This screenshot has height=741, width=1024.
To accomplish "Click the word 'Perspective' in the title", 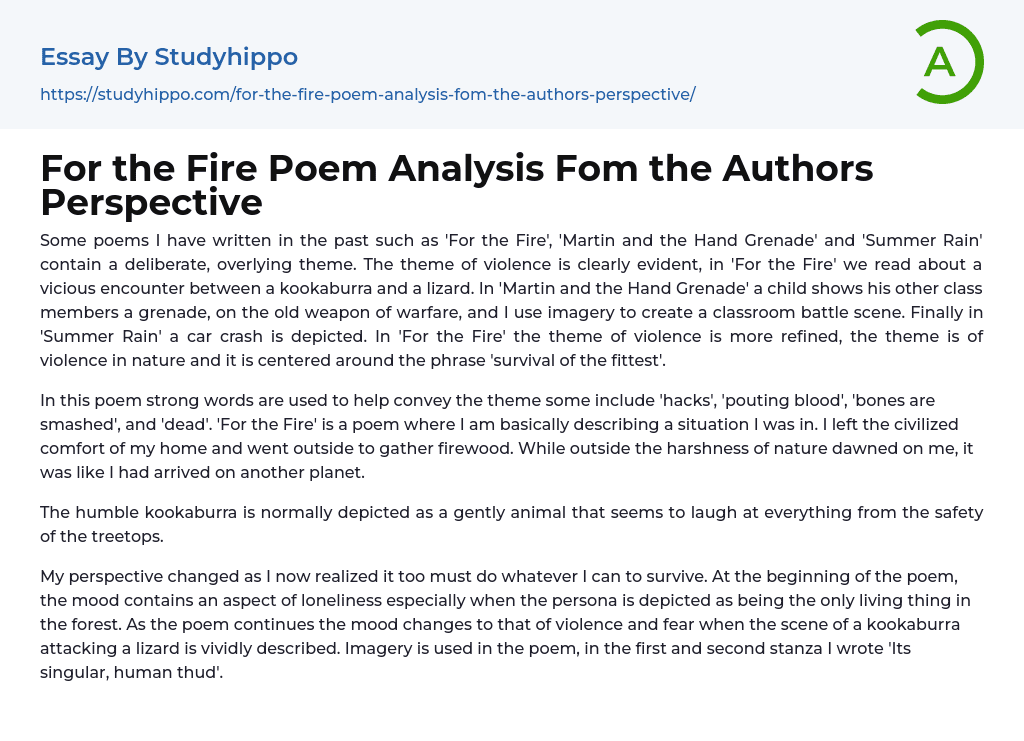I will [151, 203].
